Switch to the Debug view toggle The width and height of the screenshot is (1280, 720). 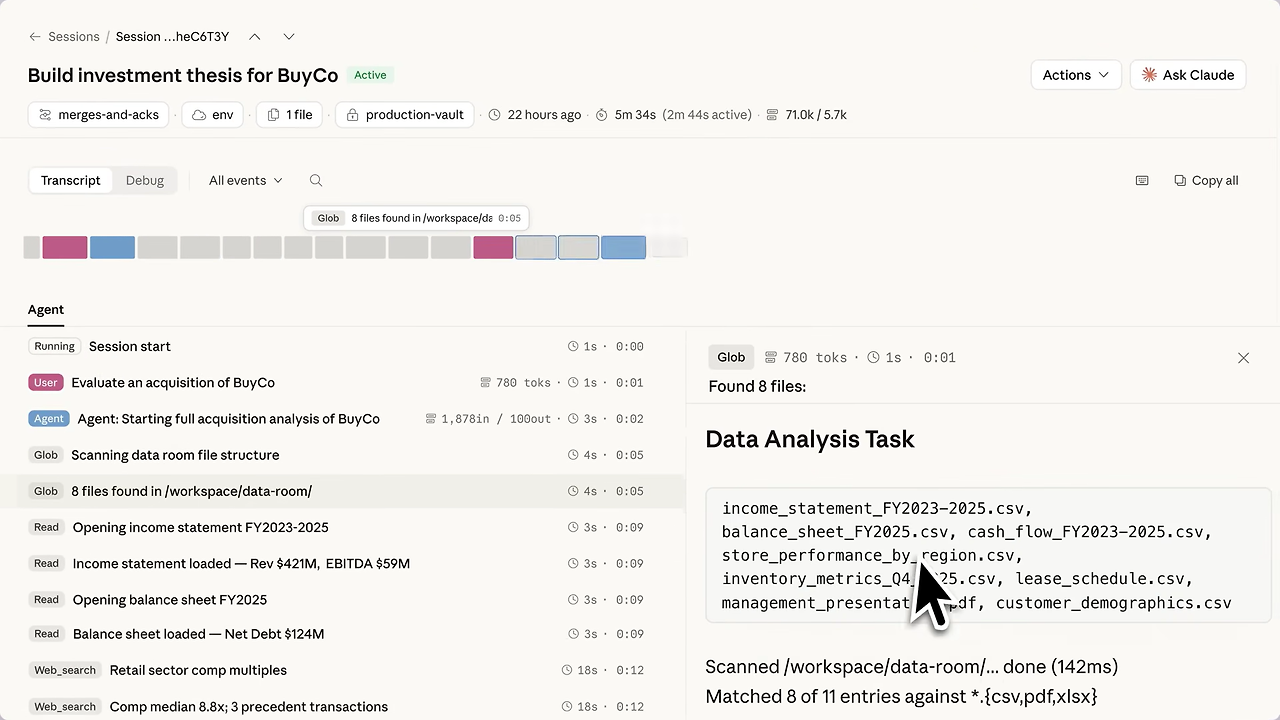point(145,181)
